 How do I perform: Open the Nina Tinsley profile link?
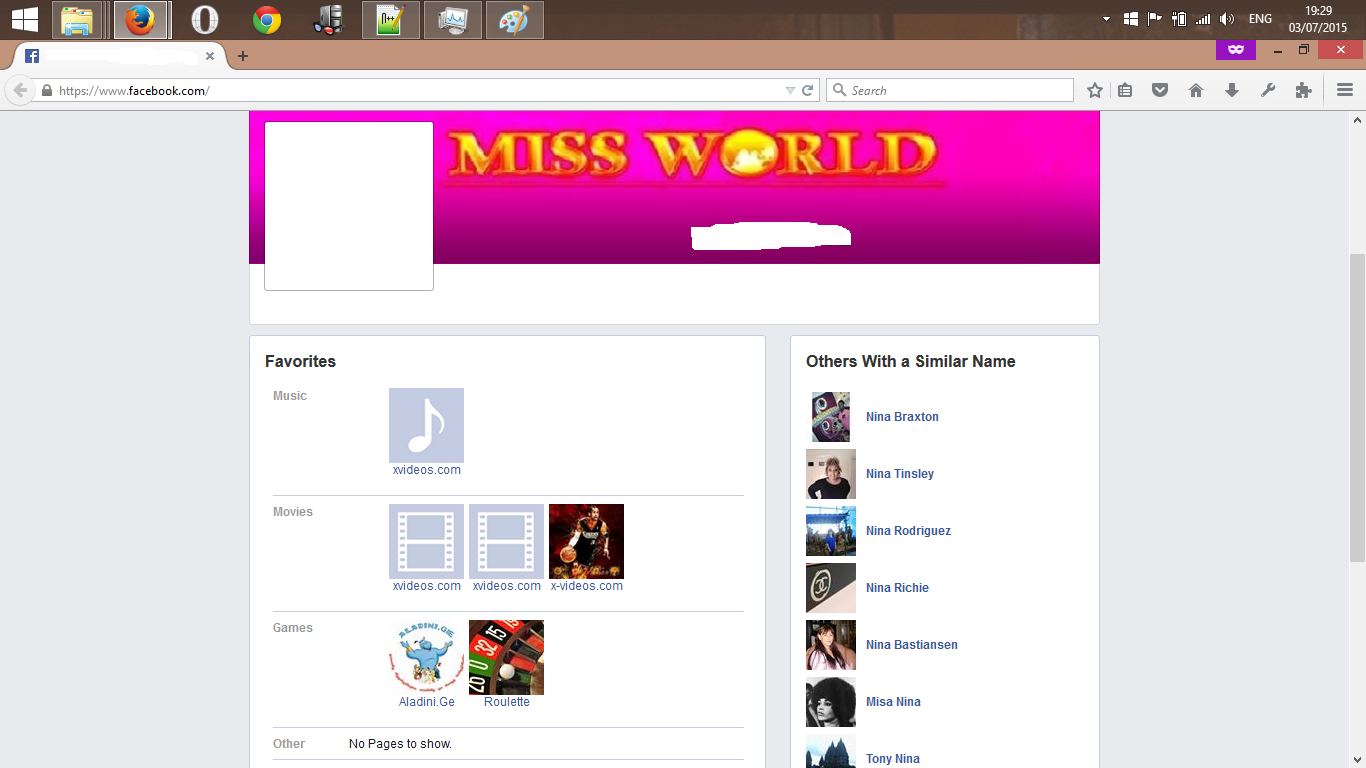click(x=900, y=474)
